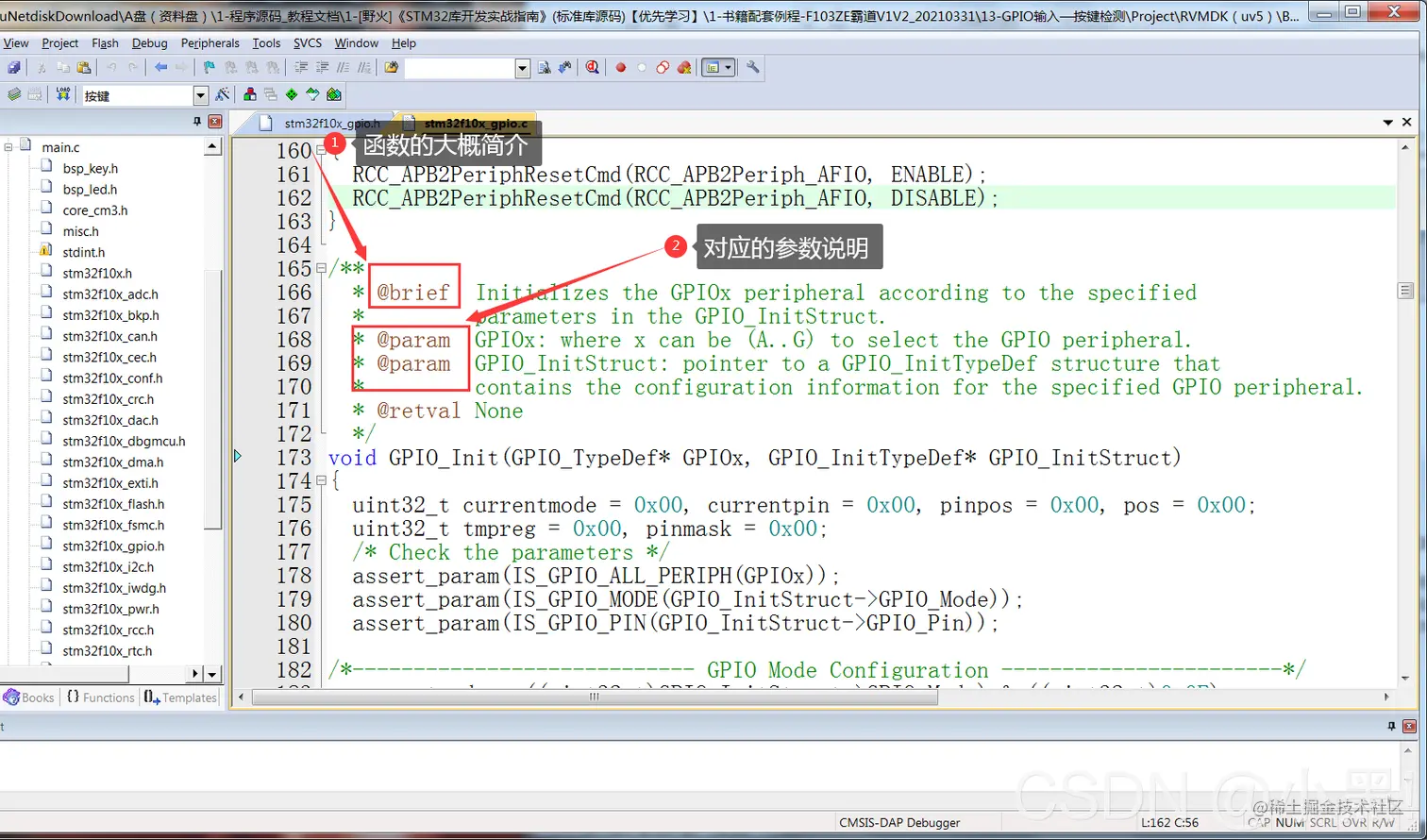Click the Save All toolbar icon
This screenshot has height=840, width=1427.
click(13, 67)
